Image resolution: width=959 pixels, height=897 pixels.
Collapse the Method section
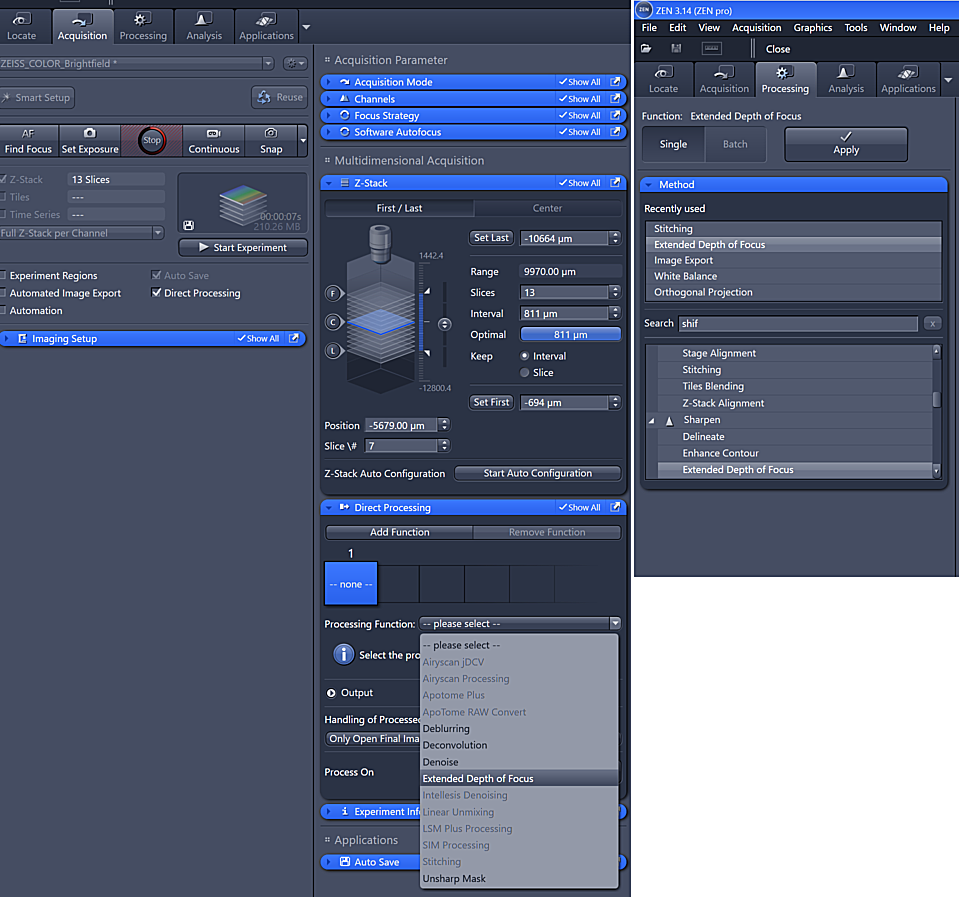click(650, 185)
